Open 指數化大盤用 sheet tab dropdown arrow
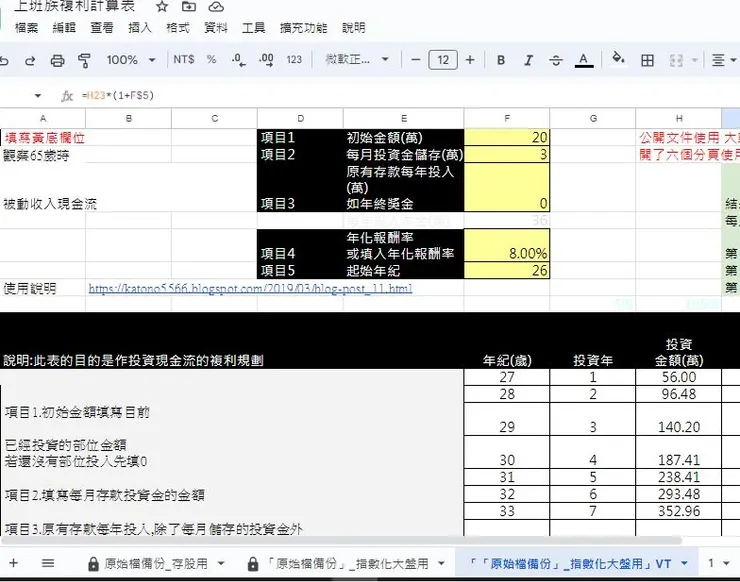 pyautogui.click(x=441, y=563)
